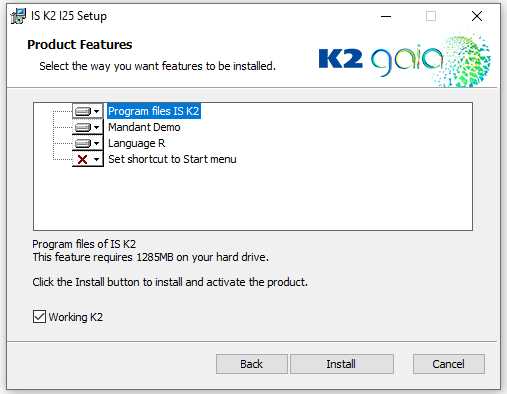Click the drive icon beside Mandant Demo
This screenshot has width=507, height=394.
83,127
